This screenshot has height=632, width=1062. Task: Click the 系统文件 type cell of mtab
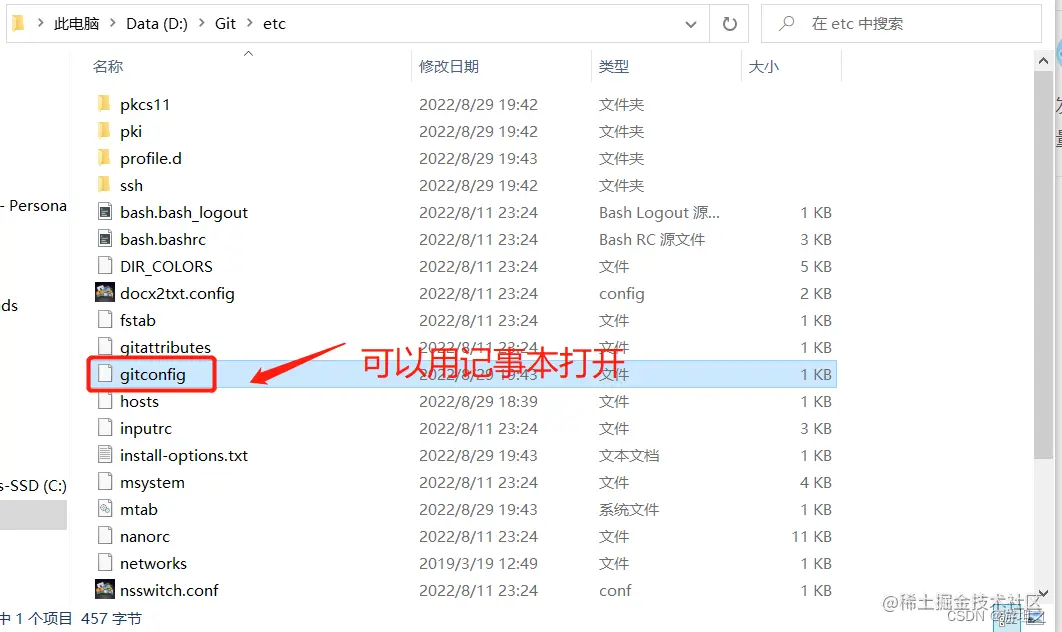[x=629, y=509]
